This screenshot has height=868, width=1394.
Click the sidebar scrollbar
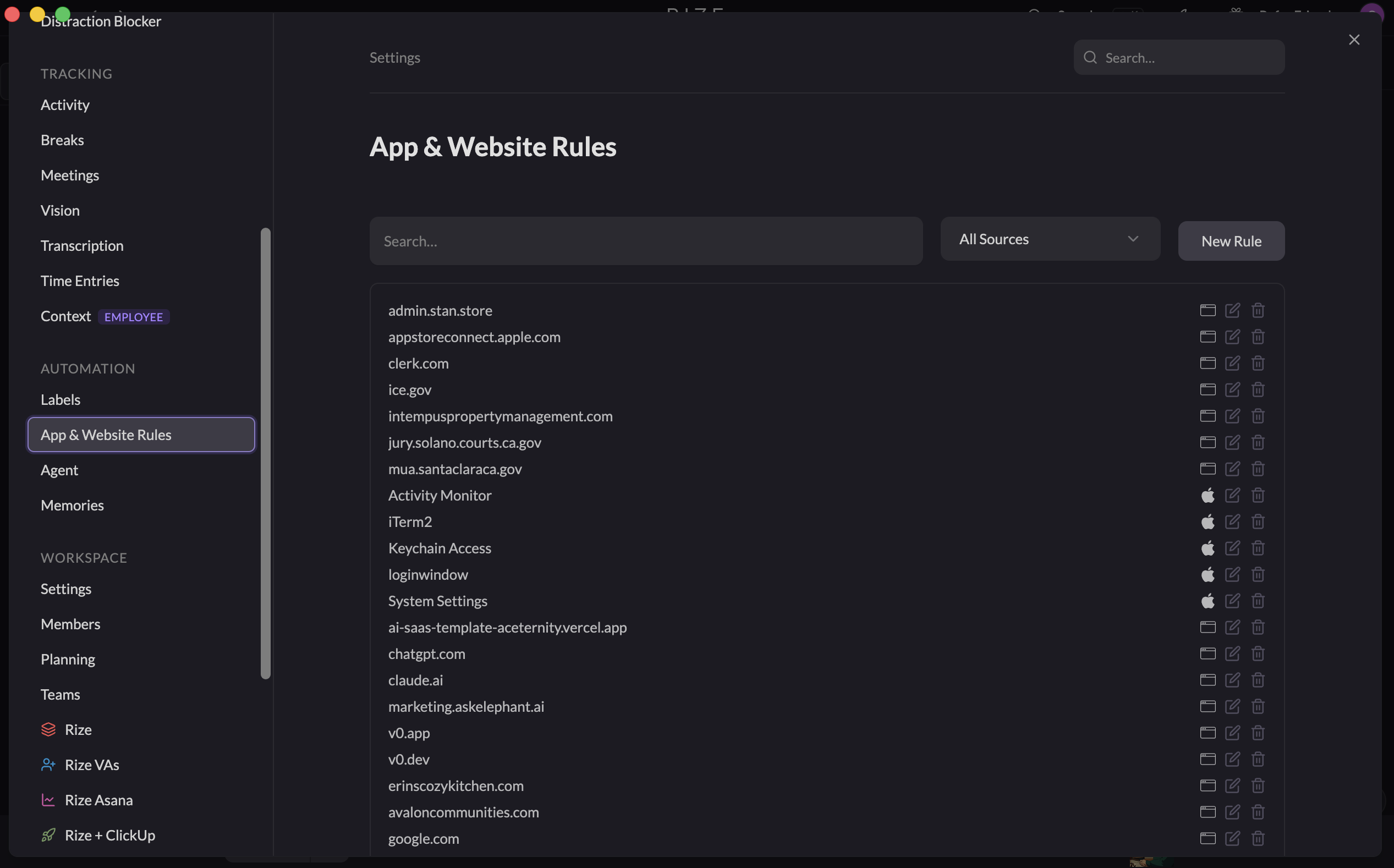coord(265,453)
